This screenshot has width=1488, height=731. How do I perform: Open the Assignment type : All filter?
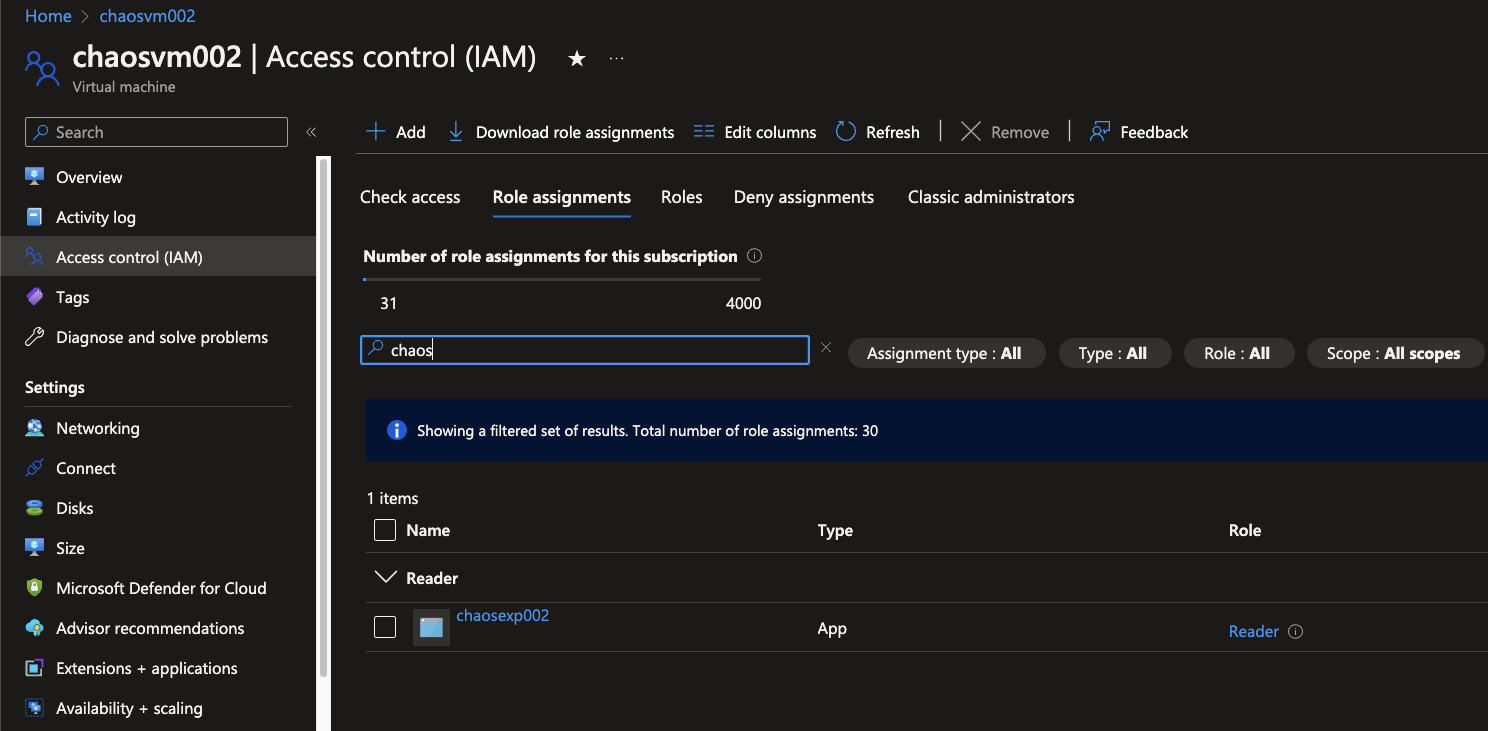(x=945, y=353)
